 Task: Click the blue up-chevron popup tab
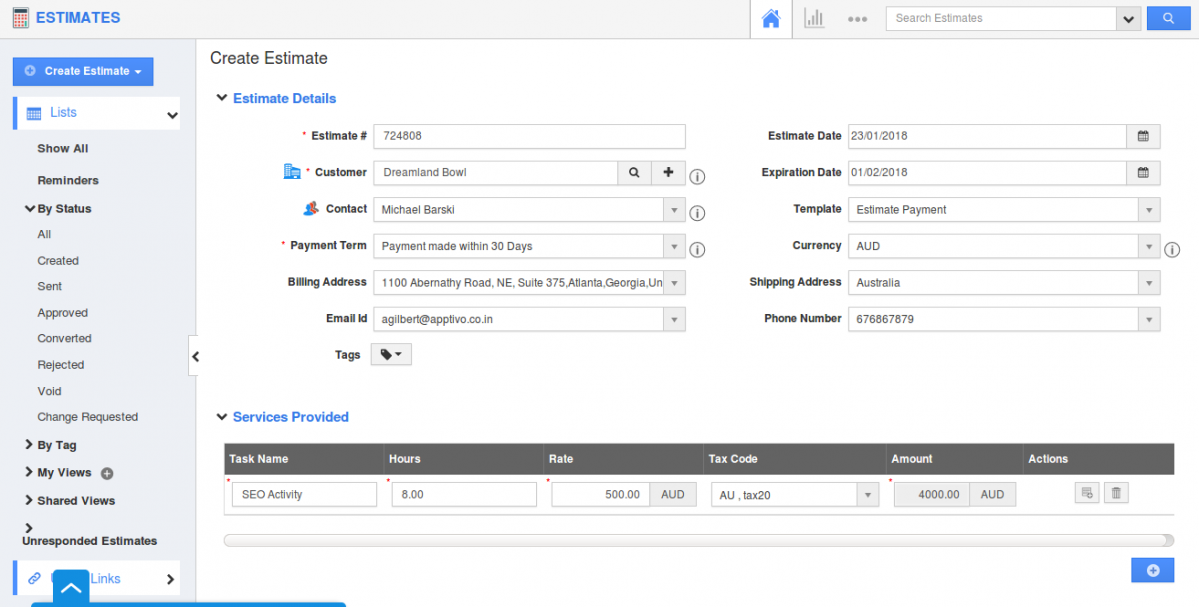pos(71,588)
